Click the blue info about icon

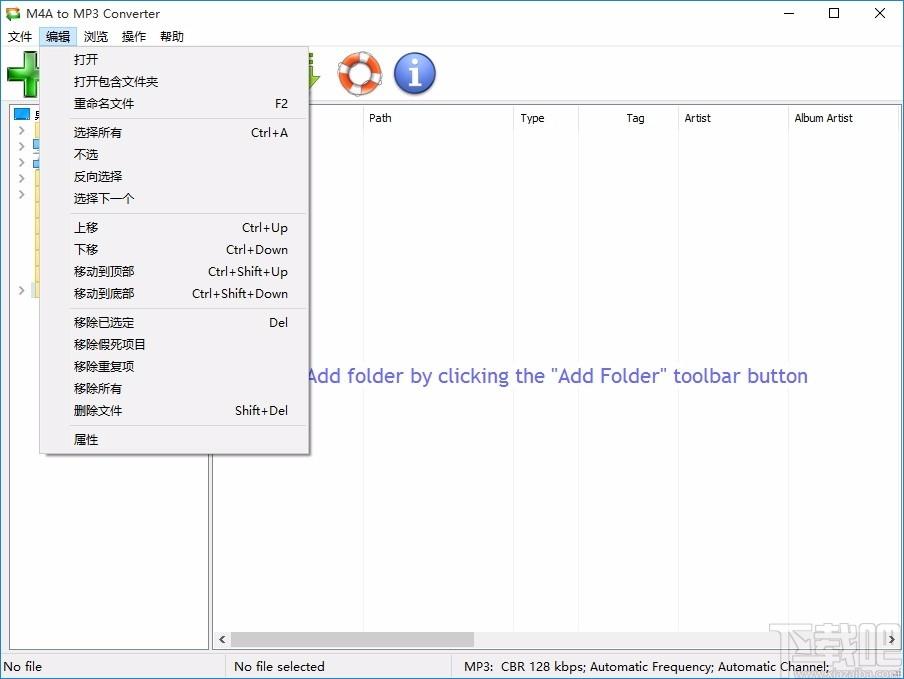pos(415,74)
